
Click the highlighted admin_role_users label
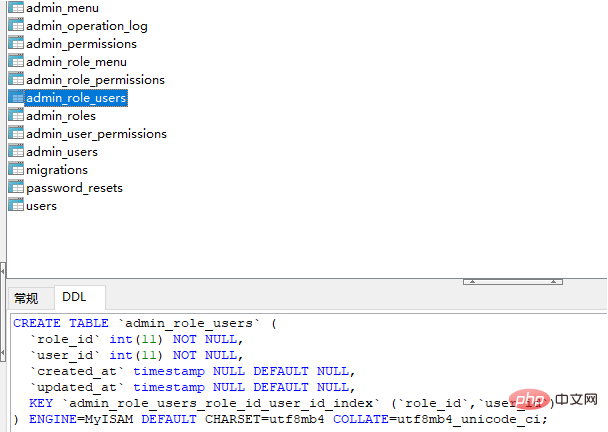[76, 98]
